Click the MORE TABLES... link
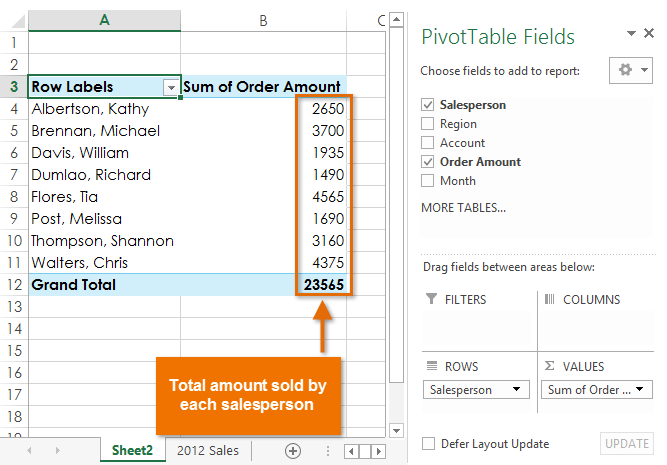Image resolution: width=667 pixels, height=465 pixels. point(463,208)
